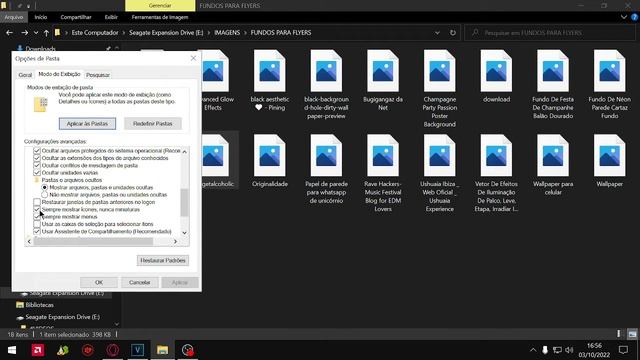Viewport: 640px width, 360px height.
Task: Uncheck Sempre mostrar ícones, nunca miniaturas
Action: click(37, 209)
